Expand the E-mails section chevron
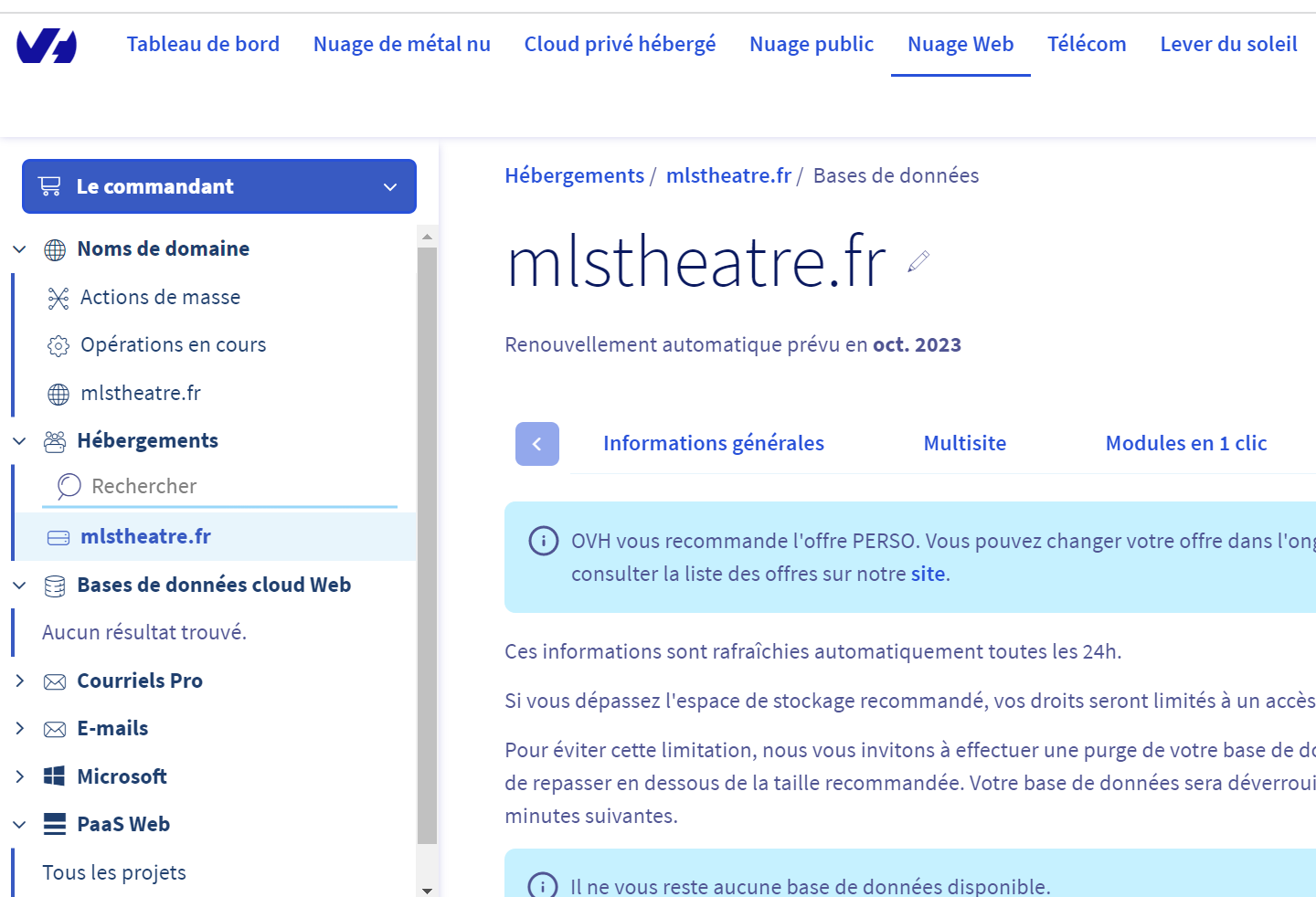Image resolution: width=1316 pixels, height=897 pixels. point(19,728)
